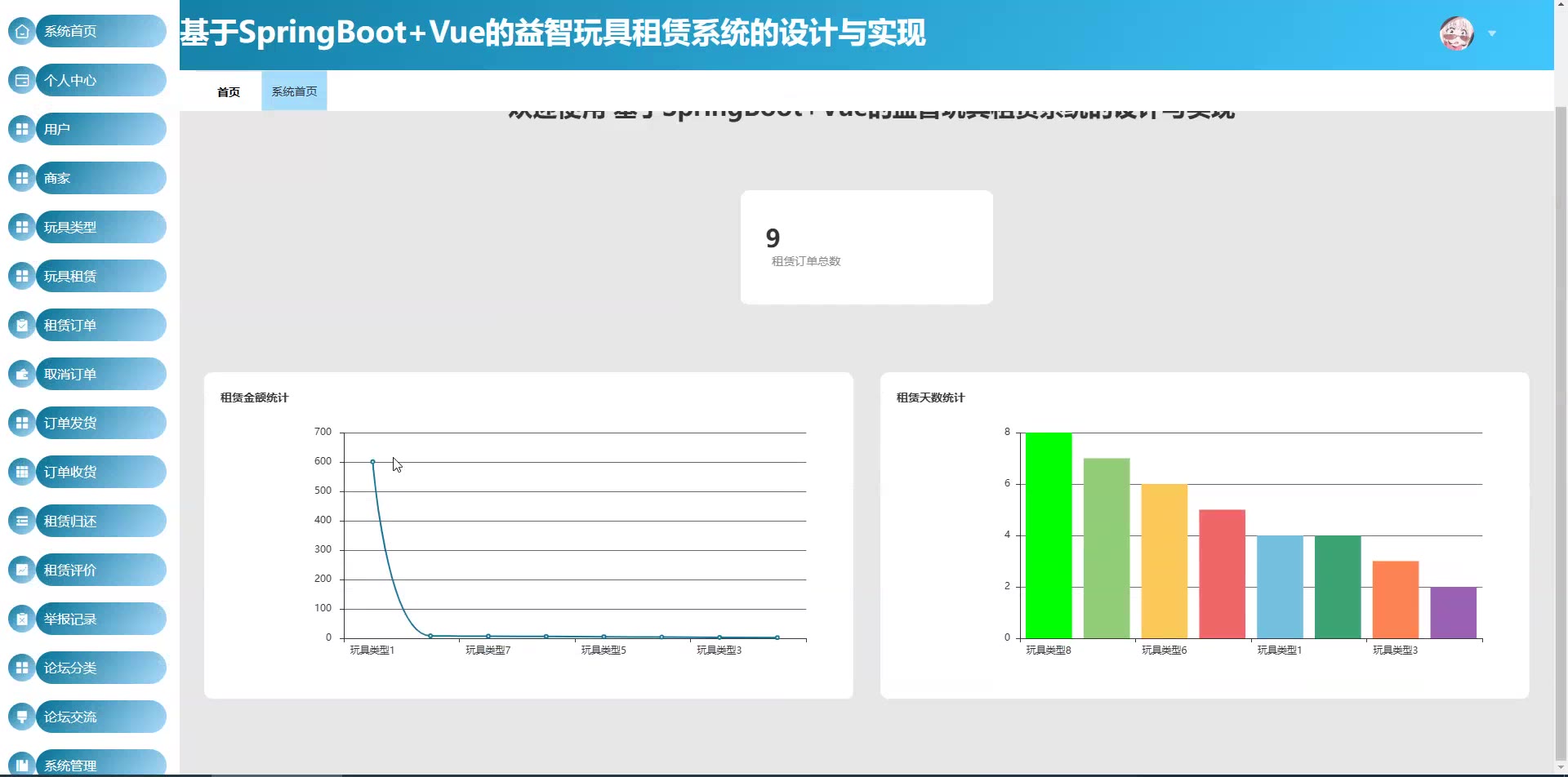Click the system title in the header

553,33
